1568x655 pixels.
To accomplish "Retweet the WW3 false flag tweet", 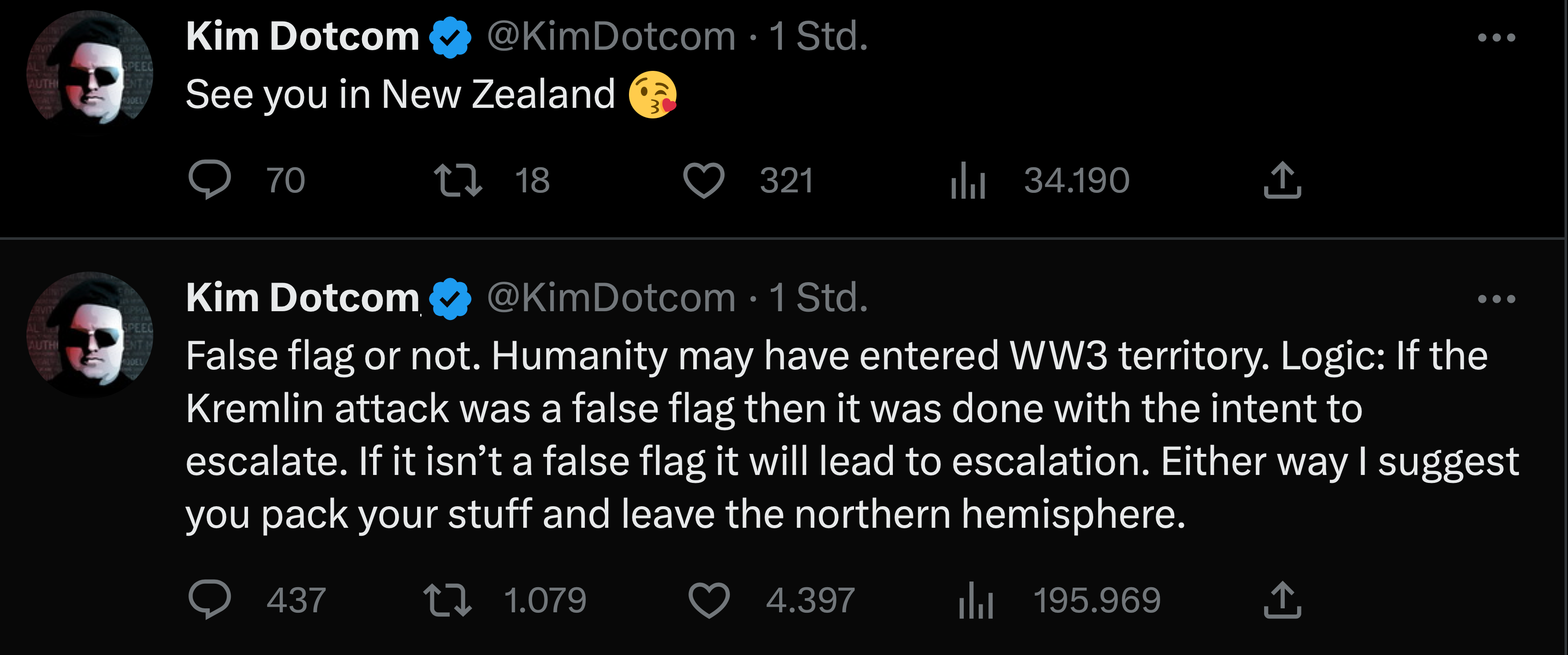I will (x=447, y=600).
